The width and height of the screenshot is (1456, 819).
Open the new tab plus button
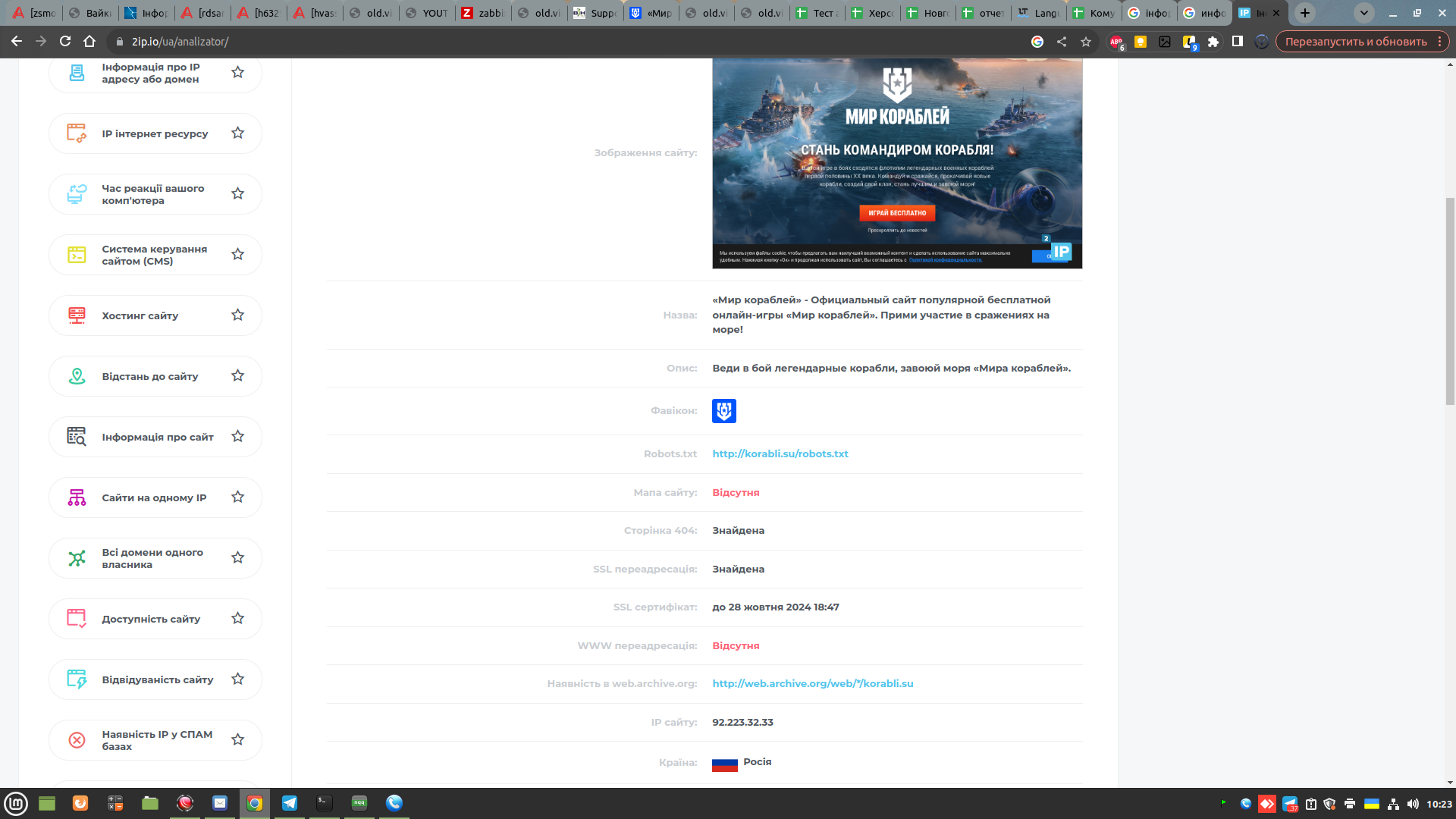click(x=1305, y=13)
